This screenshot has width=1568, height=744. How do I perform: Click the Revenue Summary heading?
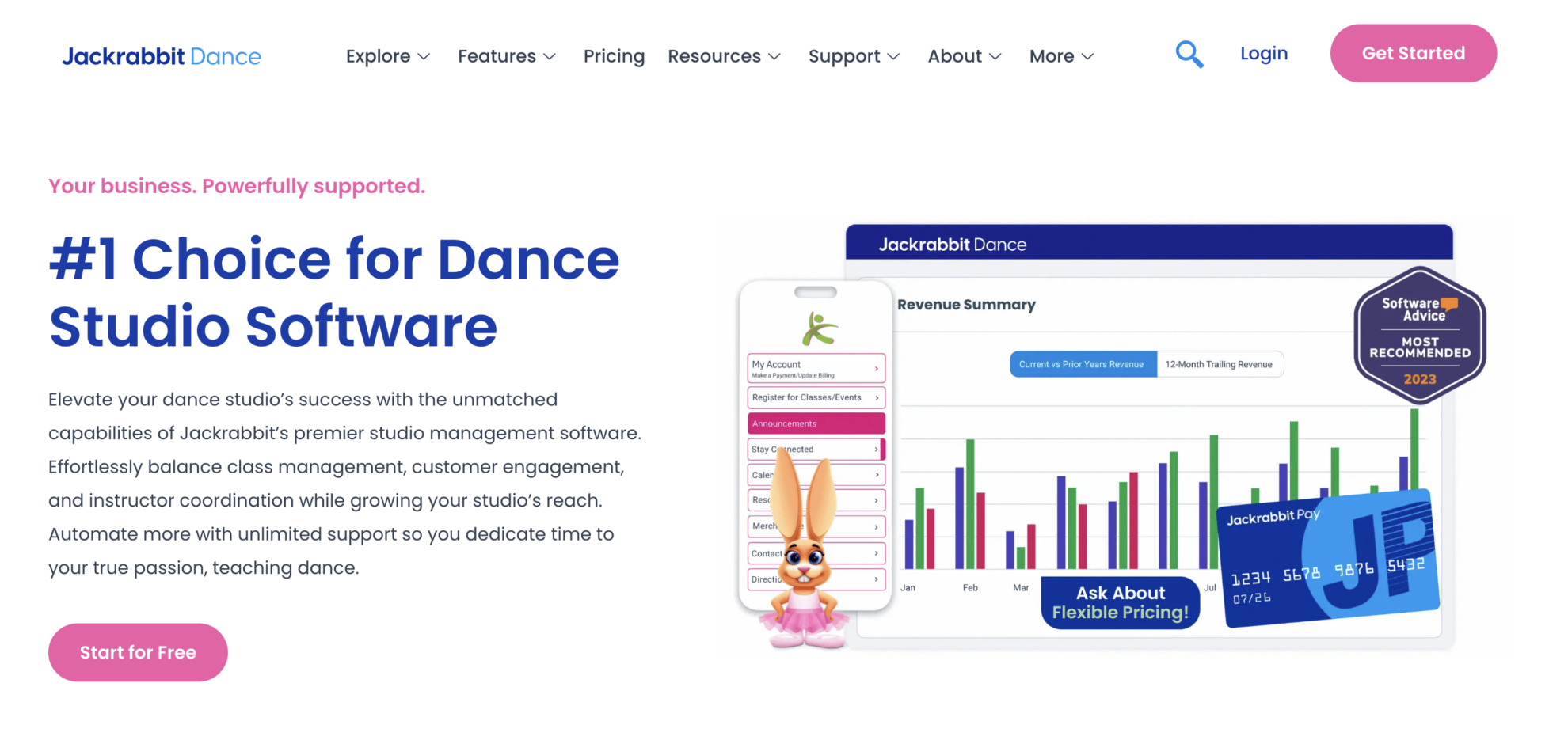pyautogui.click(x=966, y=305)
